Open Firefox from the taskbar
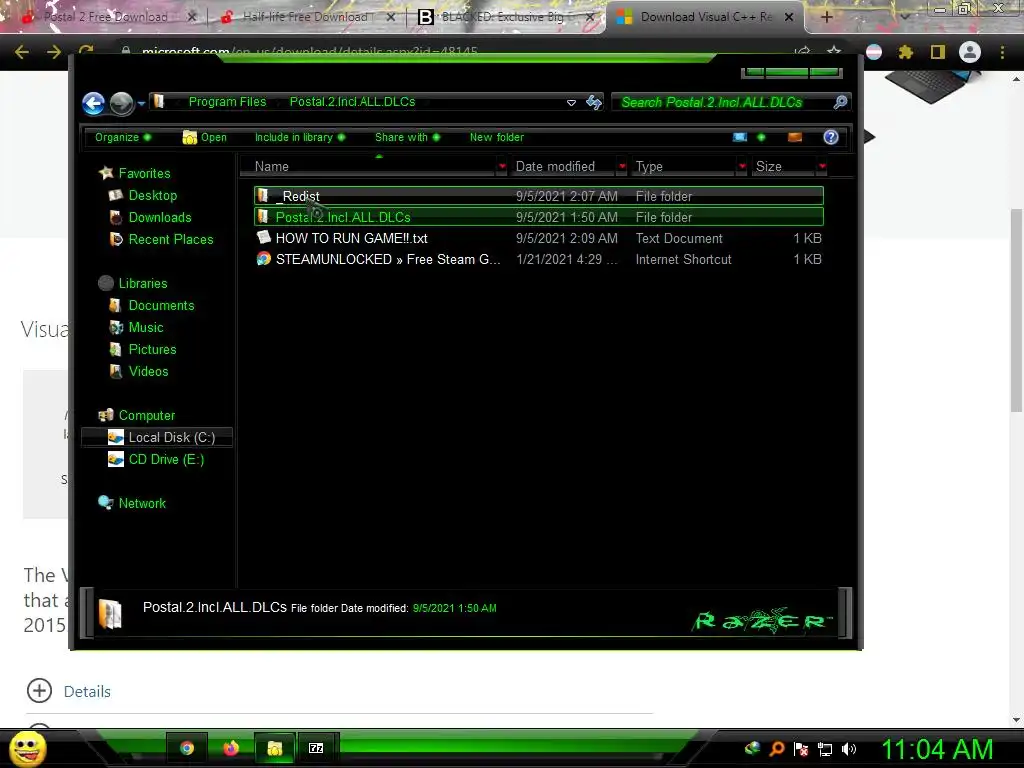Viewport: 1024px width, 768px height. pos(231,748)
